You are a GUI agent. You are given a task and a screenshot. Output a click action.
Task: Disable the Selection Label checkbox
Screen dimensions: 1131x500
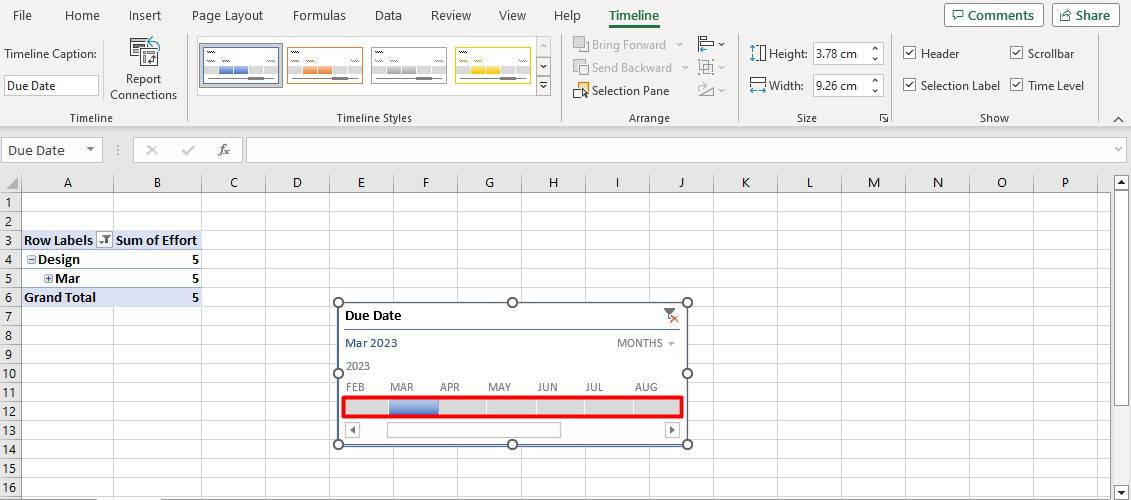[910, 85]
